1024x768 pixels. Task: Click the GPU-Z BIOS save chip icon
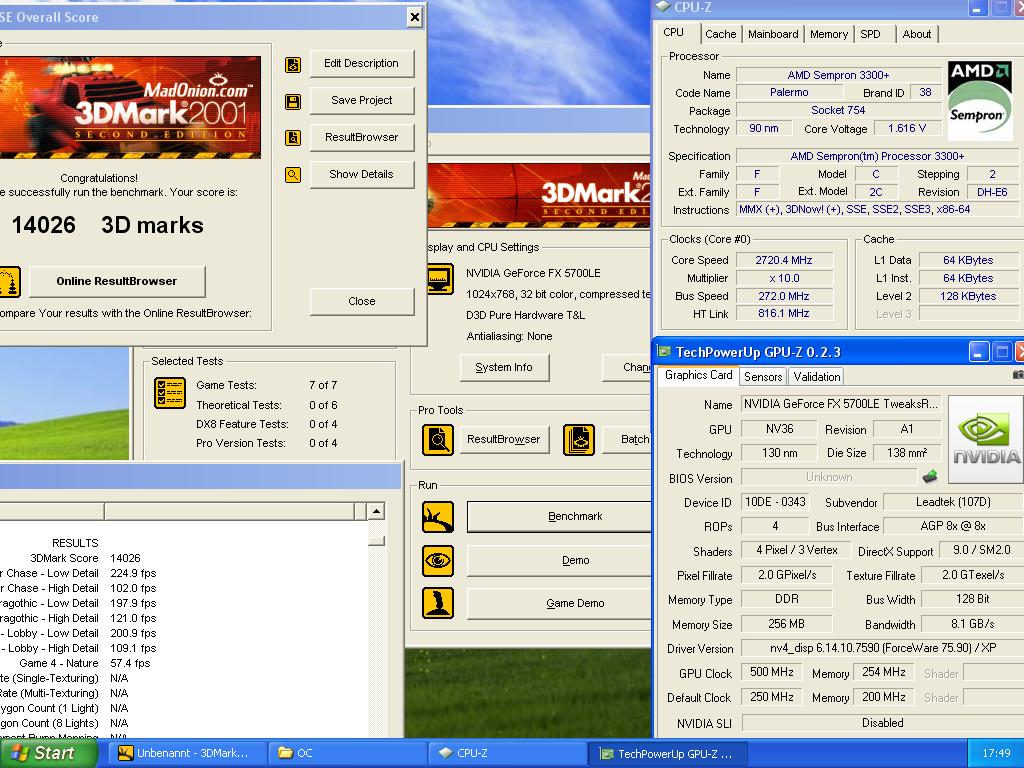tap(930, 477)
